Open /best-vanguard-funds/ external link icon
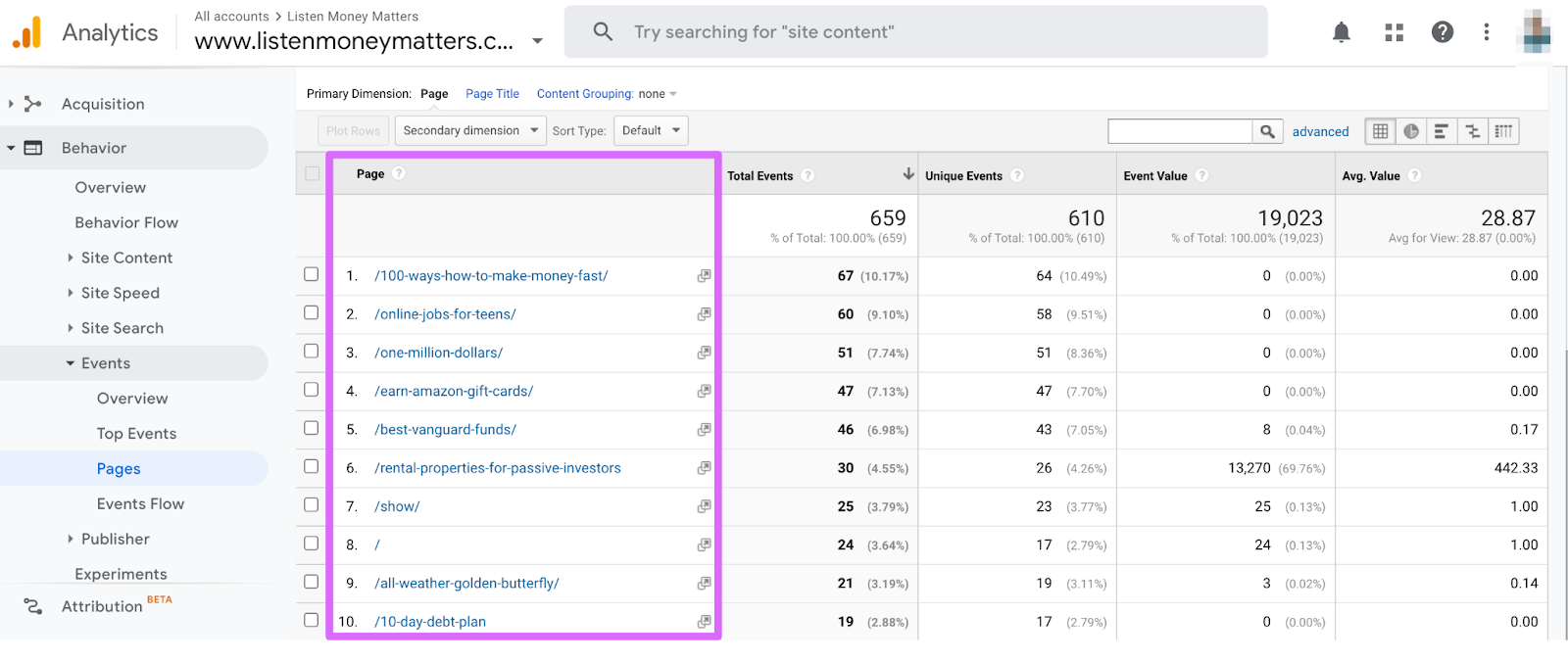Image resolution: width=1568 pixels, height=663 pixels. point(704,430)
